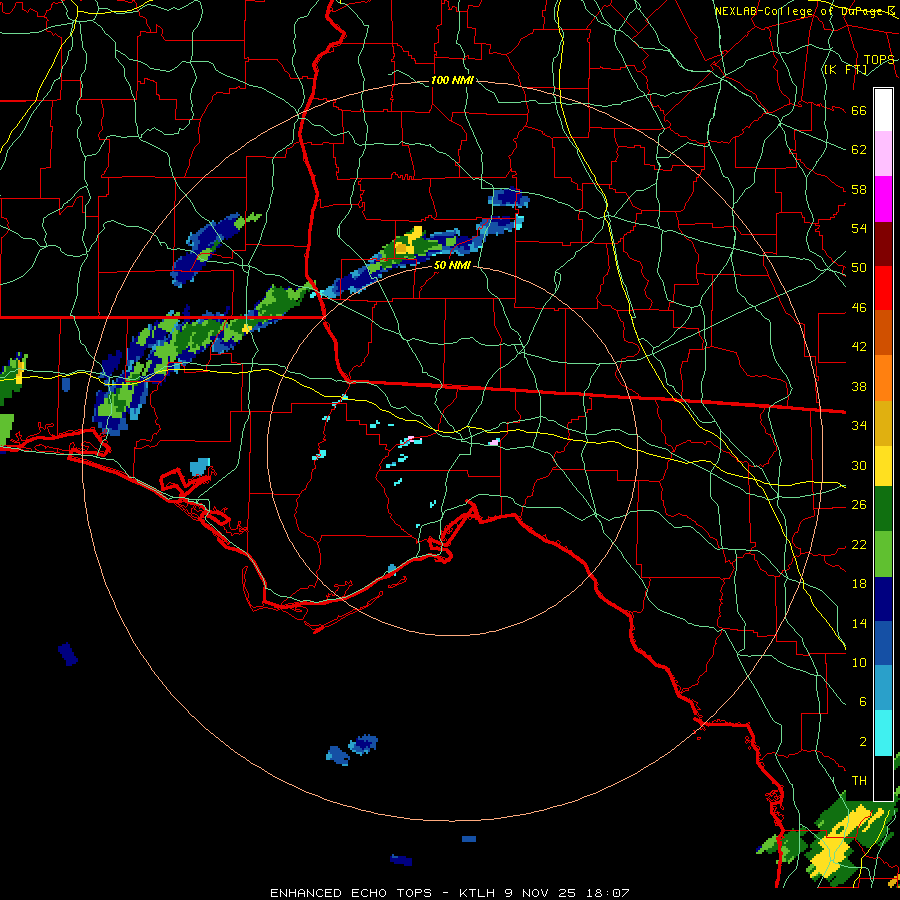The image size is (900, 900).
Task: Select the dark green legend swatch
Action: click(x=883, y=509)
